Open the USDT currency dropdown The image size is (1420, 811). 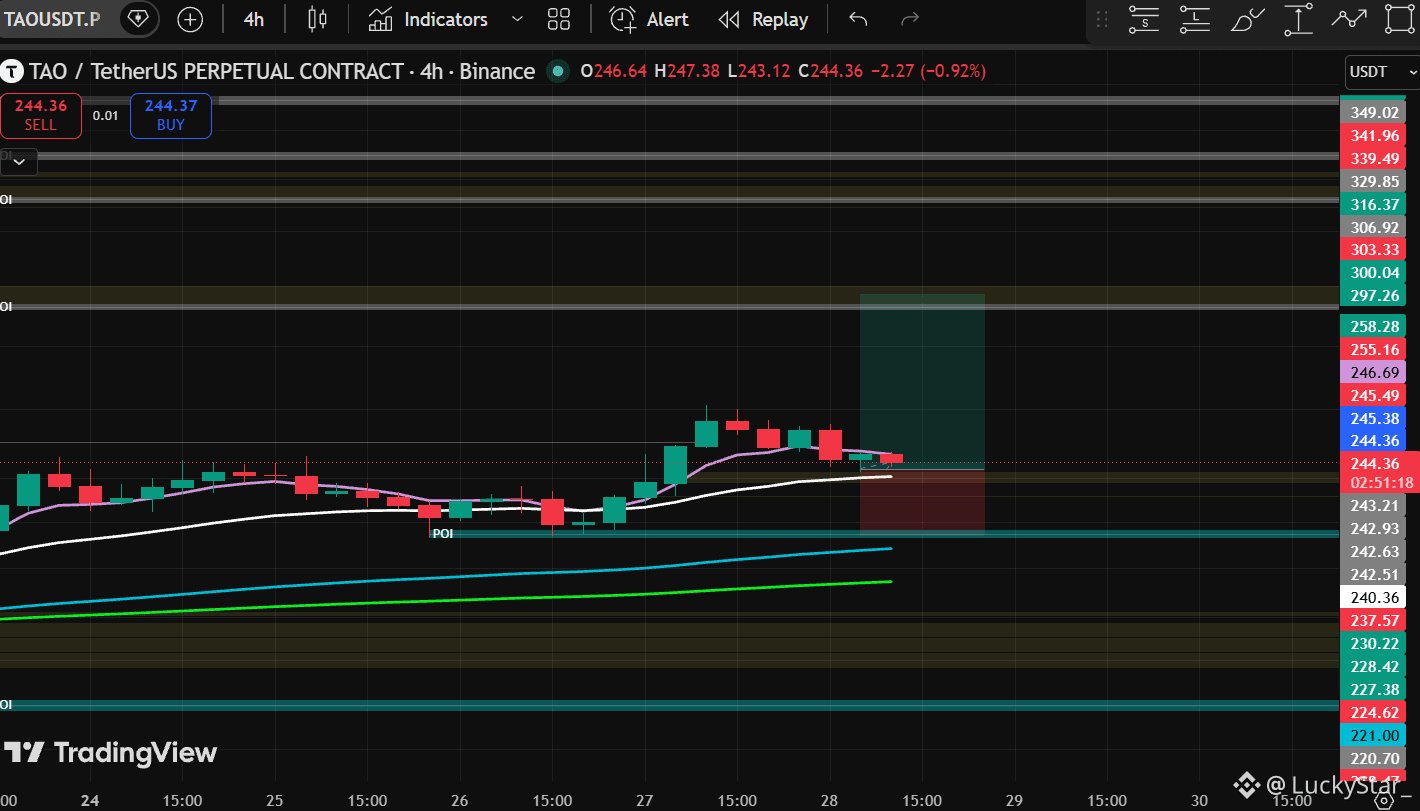click(x=1383, y=72)
